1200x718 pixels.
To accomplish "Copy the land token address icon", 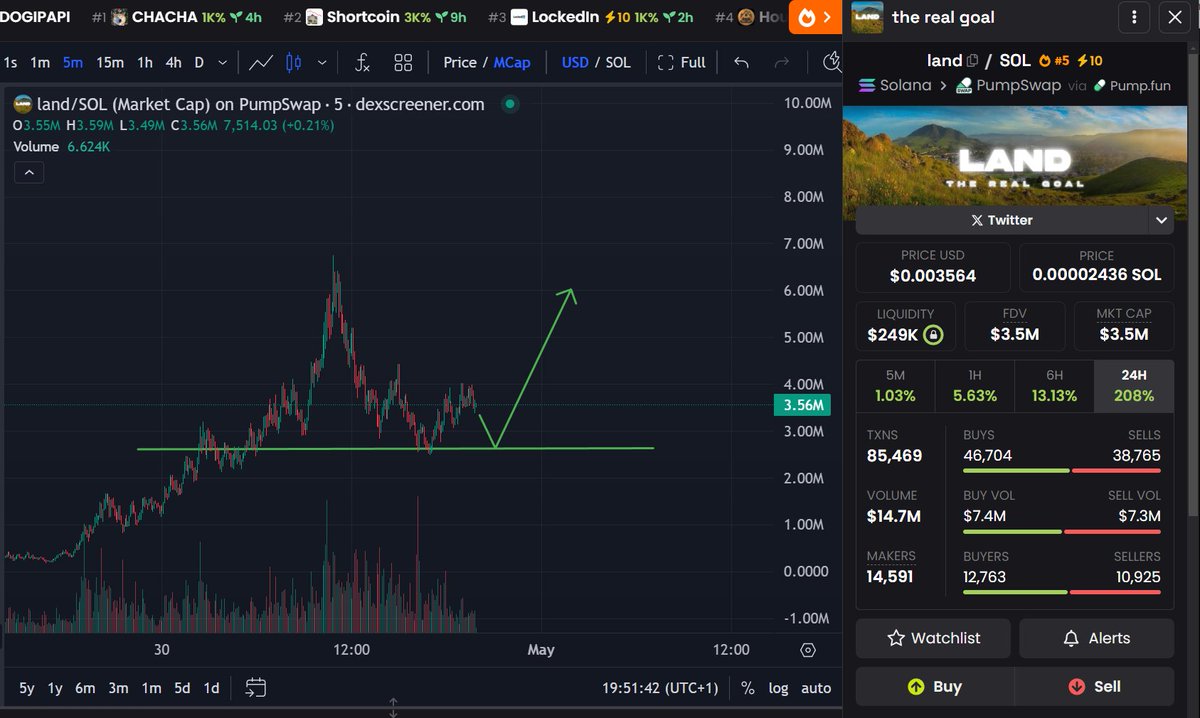I will click(972, 61).
